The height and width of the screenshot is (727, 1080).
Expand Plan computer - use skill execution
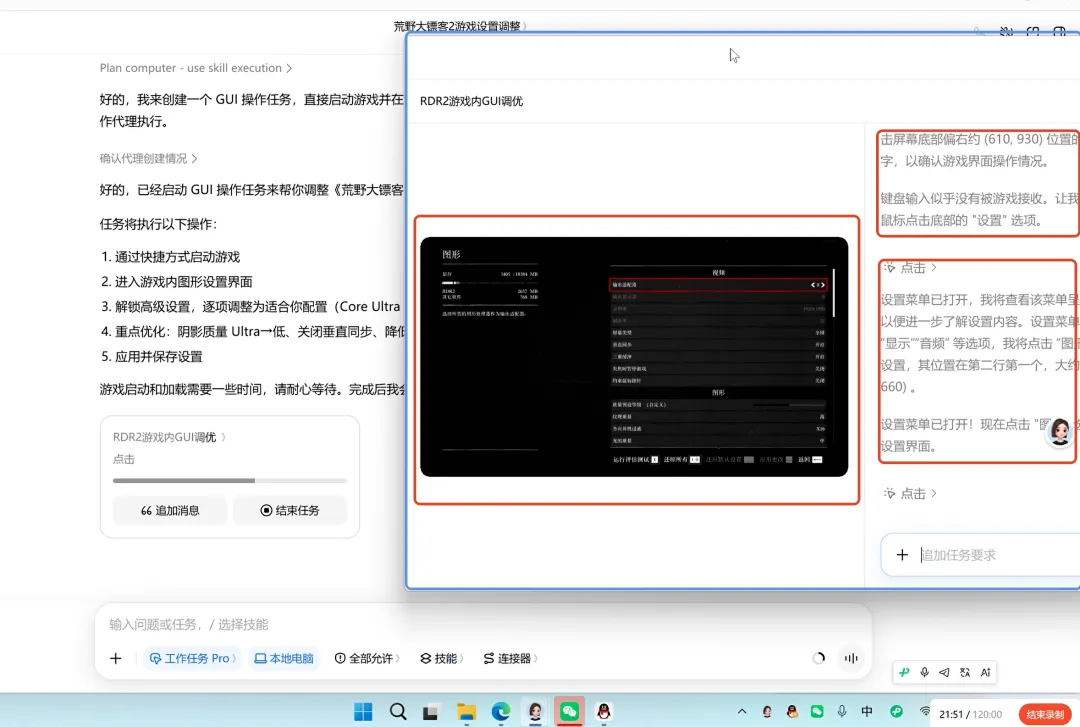tap(196, 68)
